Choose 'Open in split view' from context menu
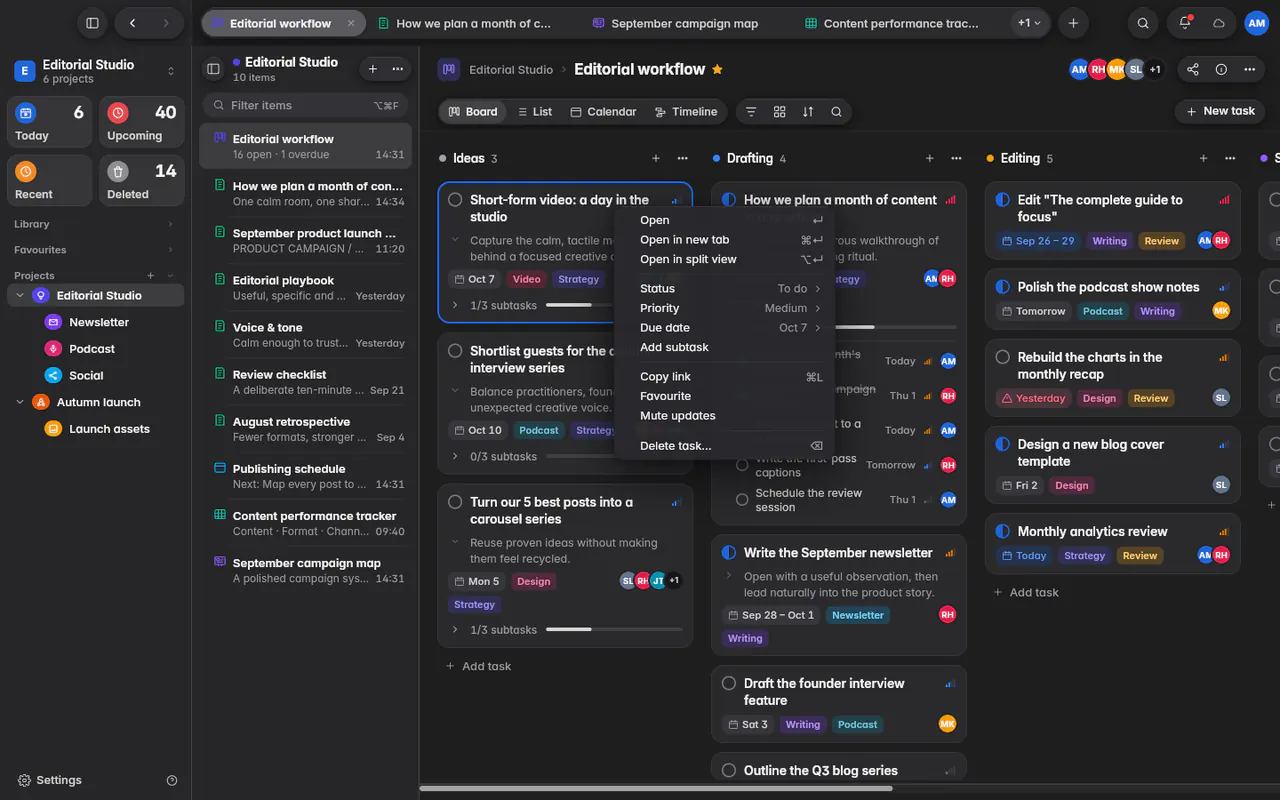 732,259
